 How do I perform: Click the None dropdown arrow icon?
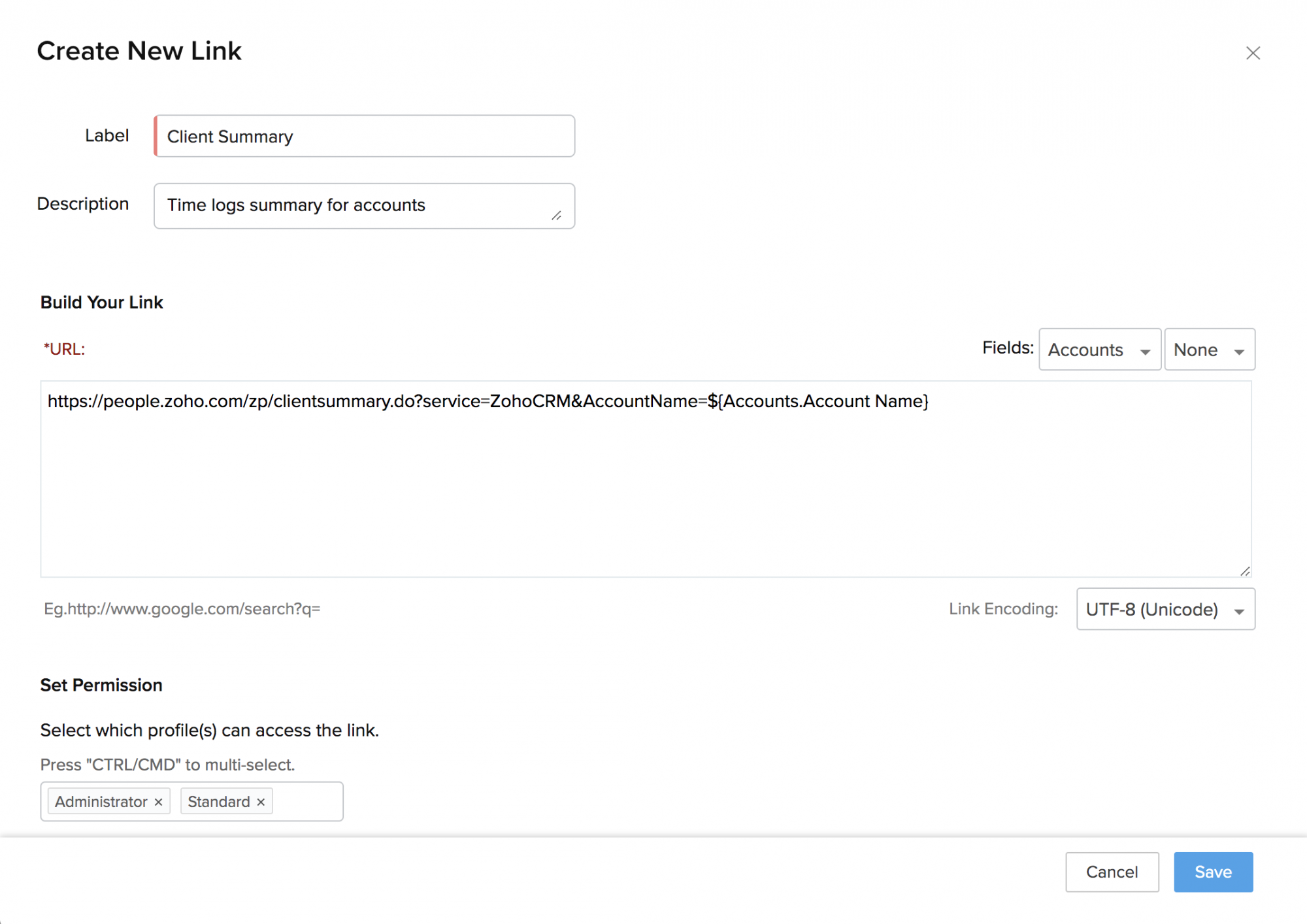point(1239,352)
